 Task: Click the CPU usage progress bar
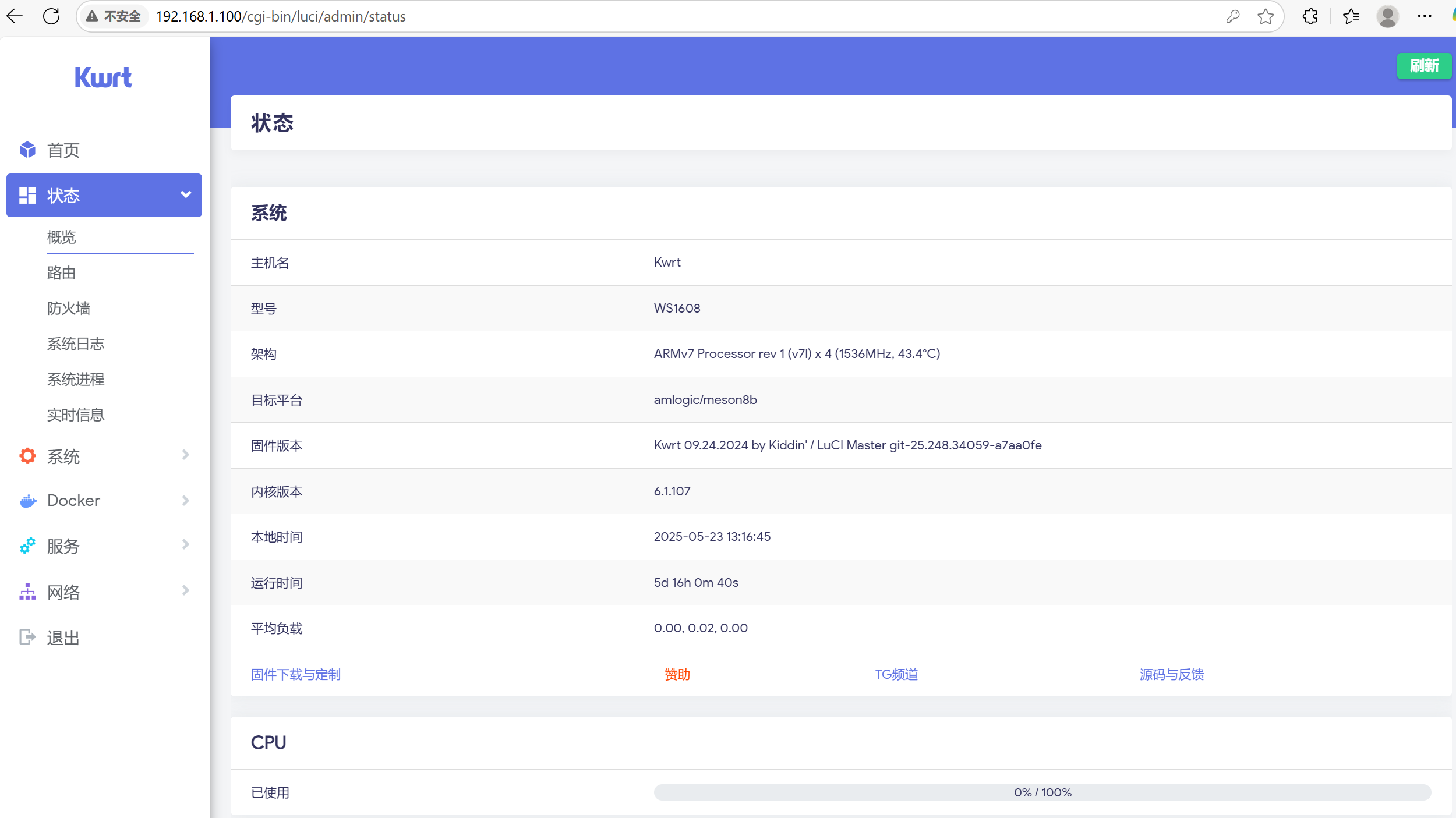[1042, 792]
